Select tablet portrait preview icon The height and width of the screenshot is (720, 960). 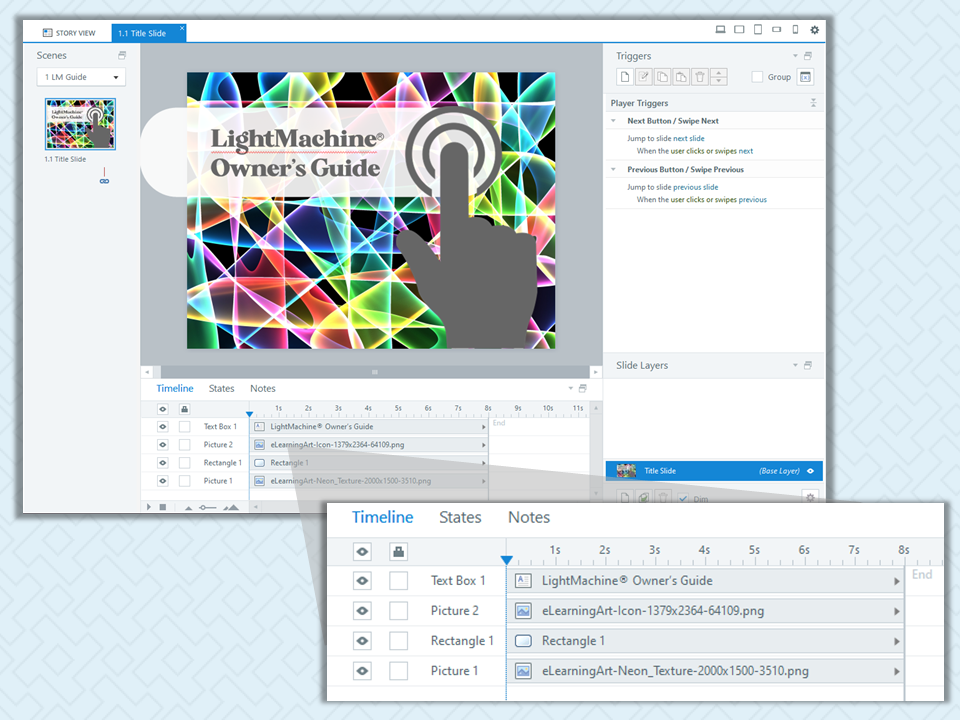tap(758, 29)
